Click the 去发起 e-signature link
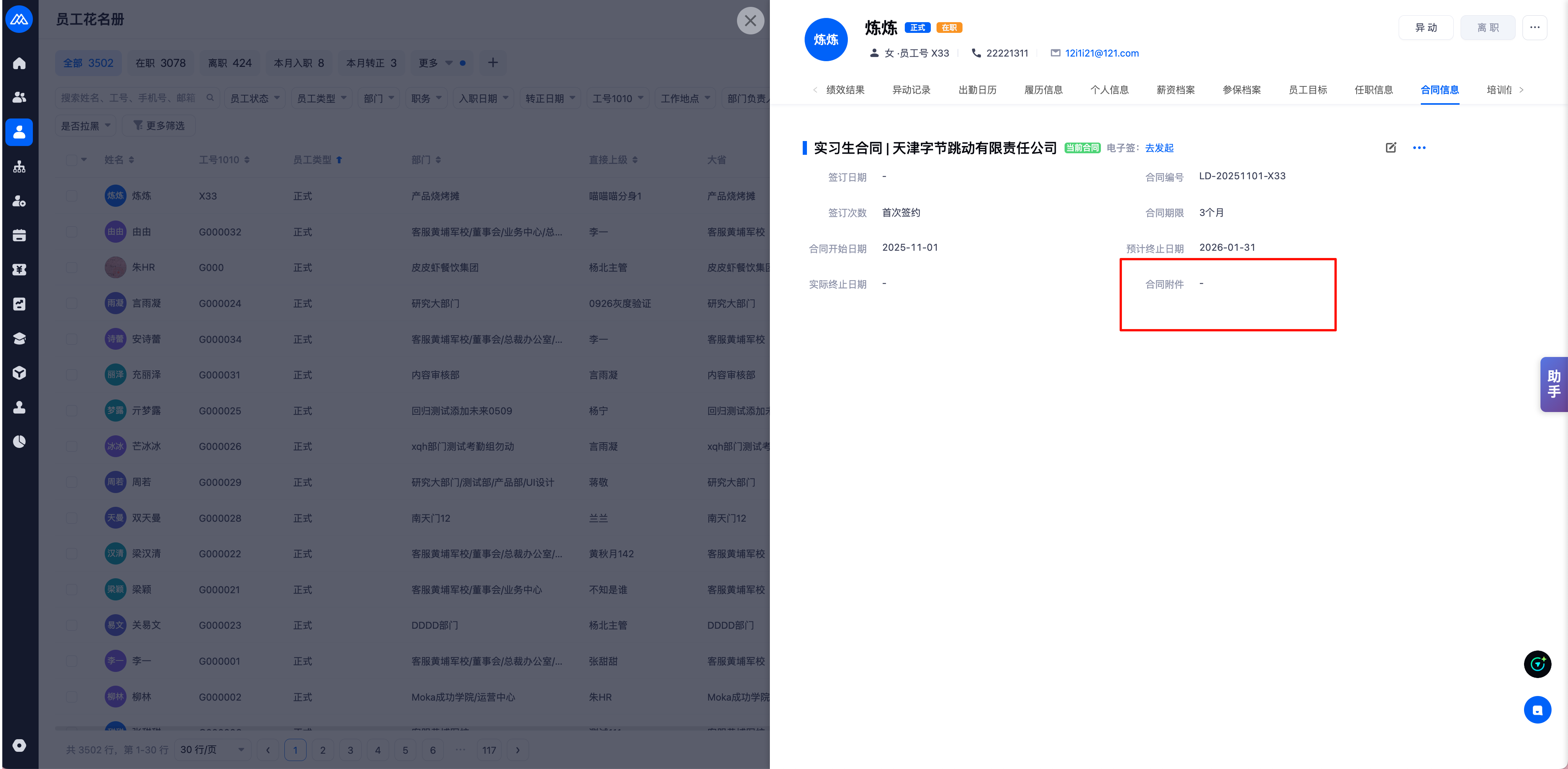Screen dimensions: 1568x769 [x=1159, y=148]
